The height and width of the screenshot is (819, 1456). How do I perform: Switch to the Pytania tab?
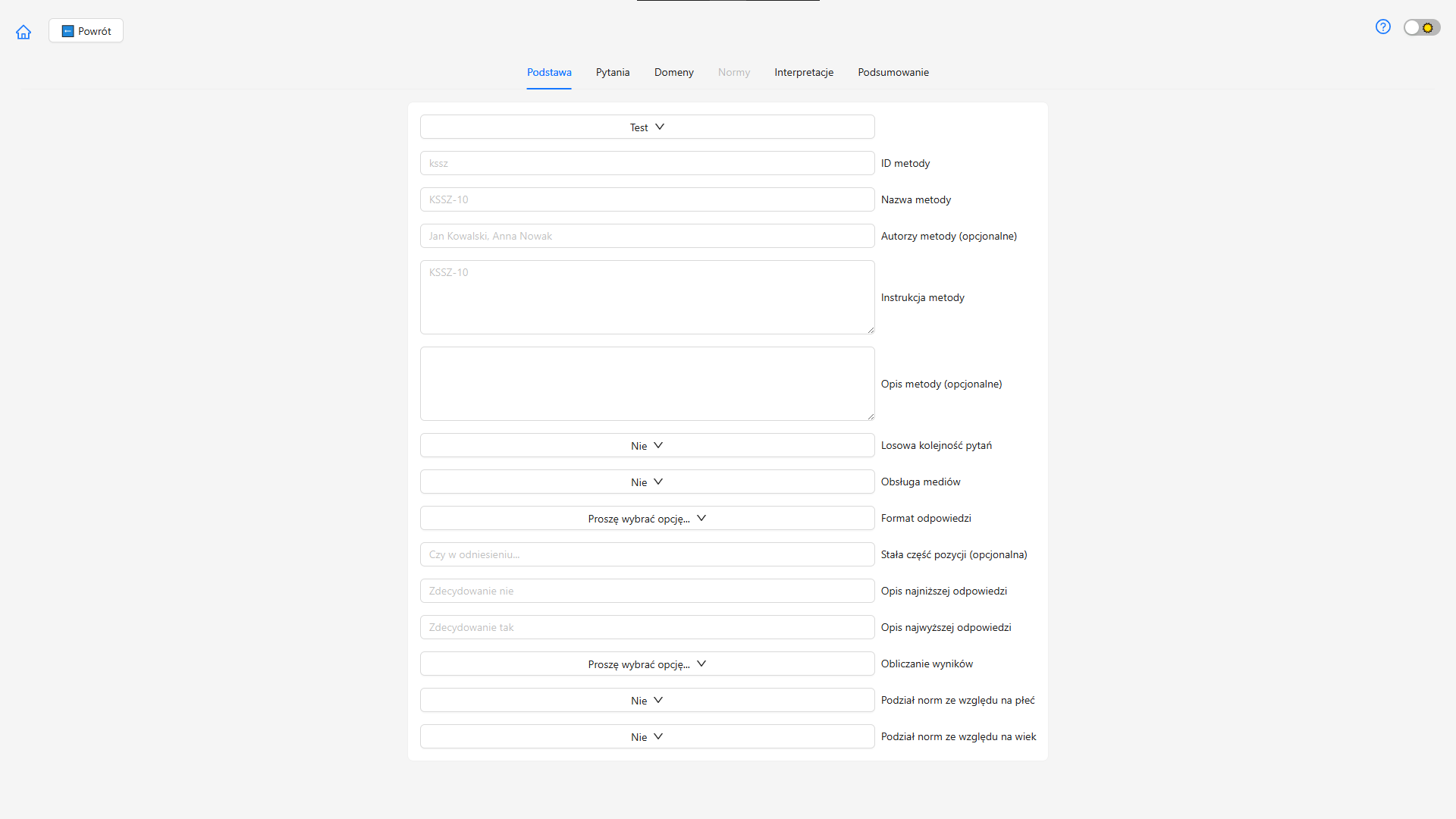[x=613, y=72]
